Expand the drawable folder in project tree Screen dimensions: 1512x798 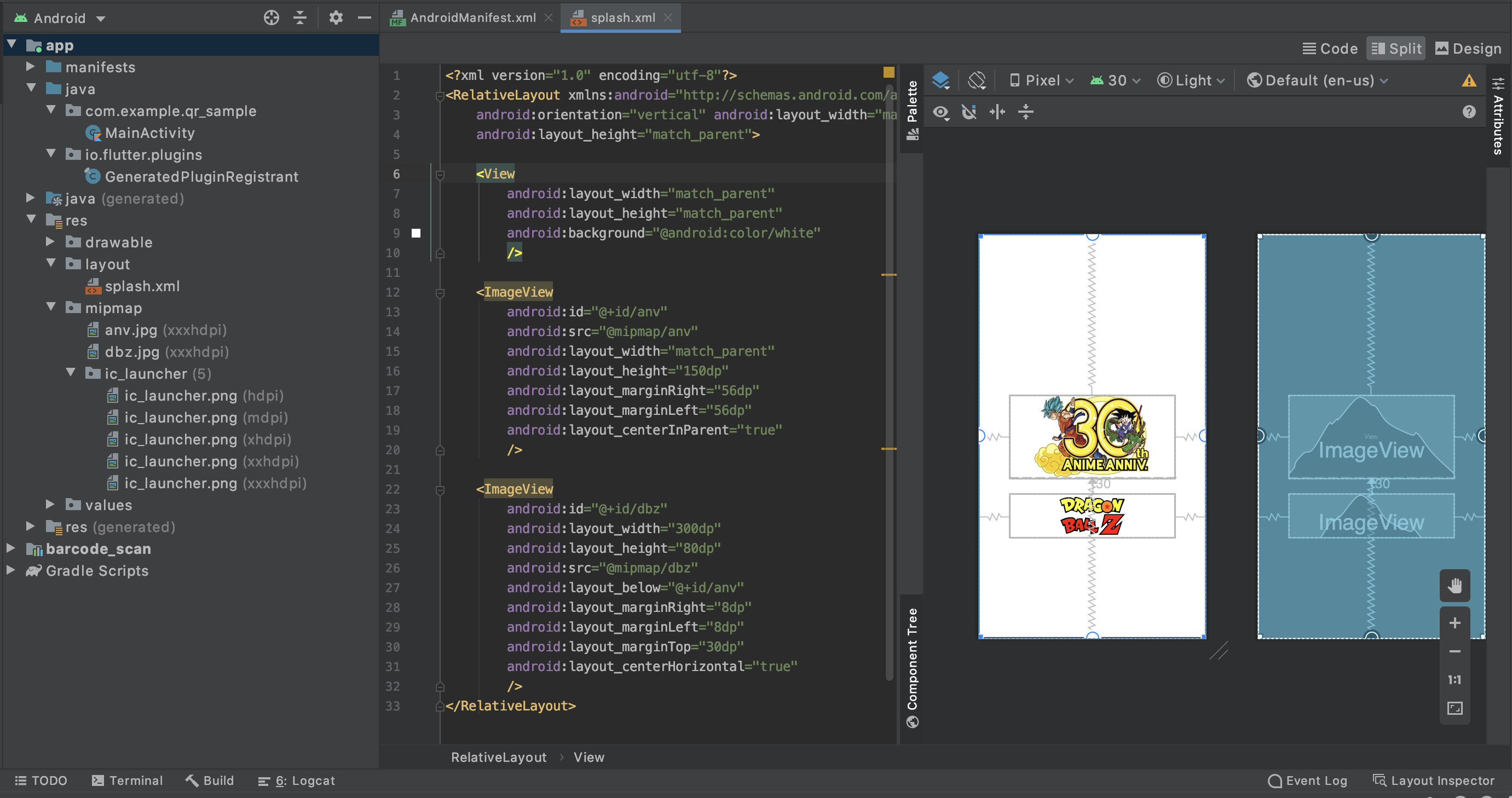tap(50, 242)
